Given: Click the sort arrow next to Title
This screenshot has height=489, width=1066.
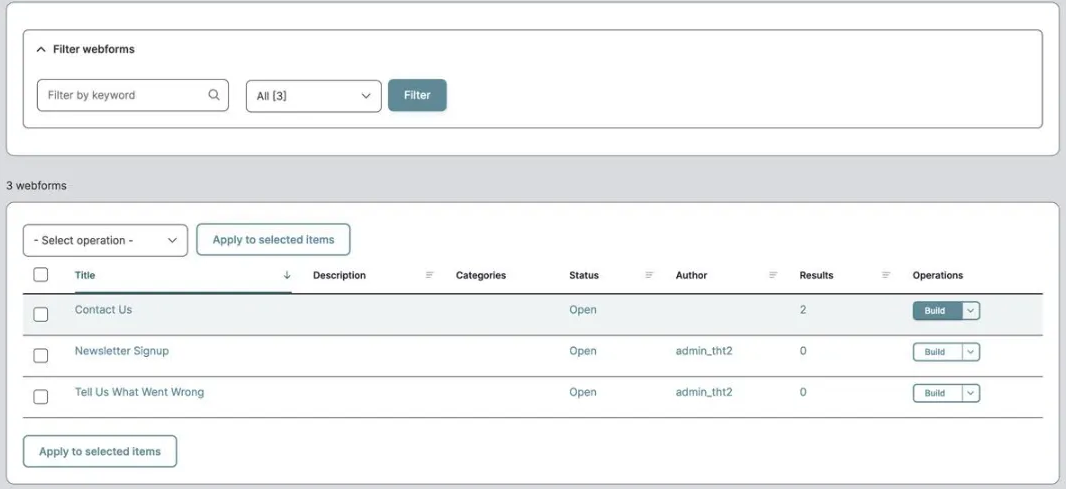Looking at the screenshot, I should (x=287, y=275).
